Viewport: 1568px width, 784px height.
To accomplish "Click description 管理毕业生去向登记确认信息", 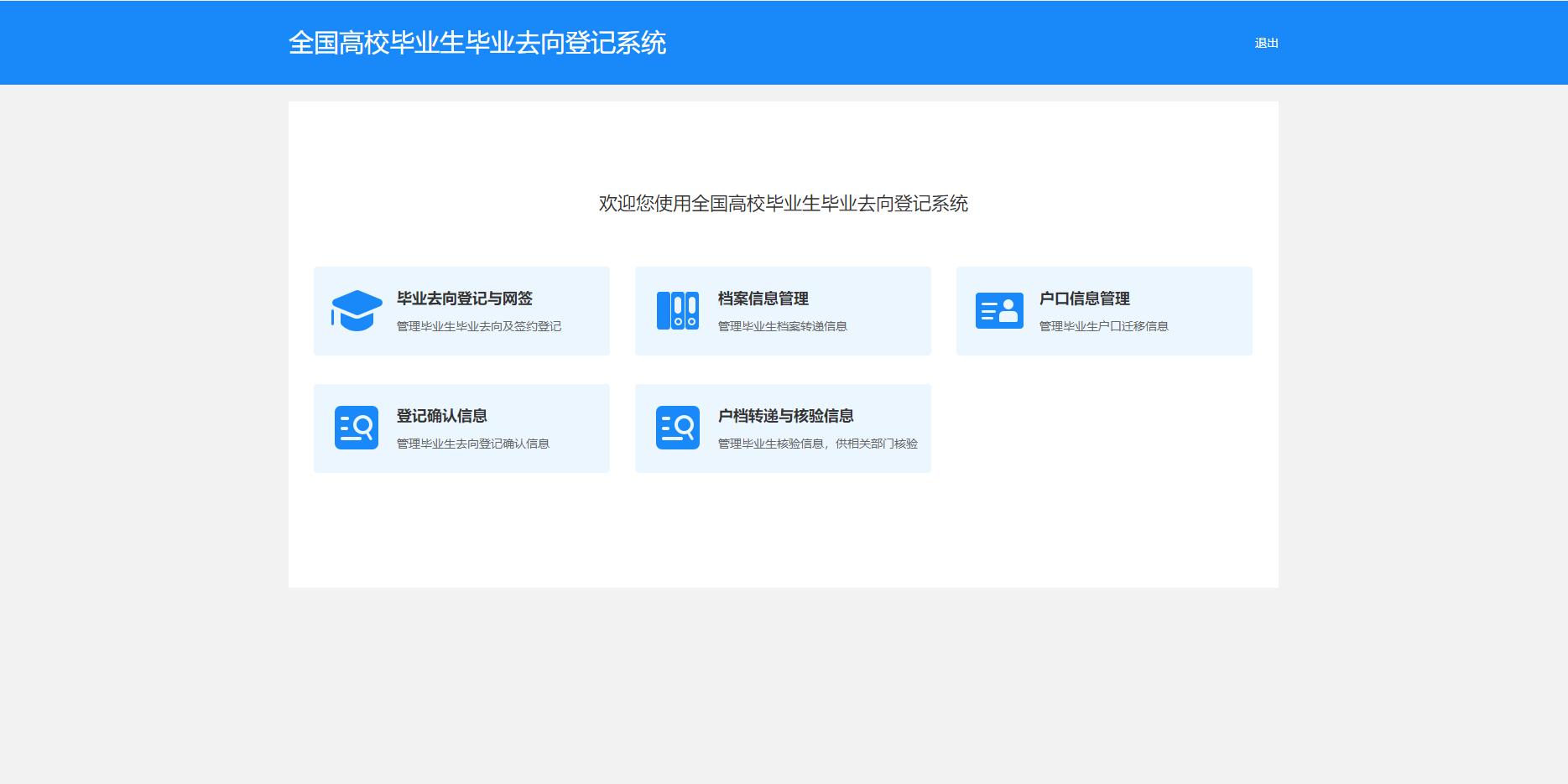I will pyautogui.click(x=472, y=444).
